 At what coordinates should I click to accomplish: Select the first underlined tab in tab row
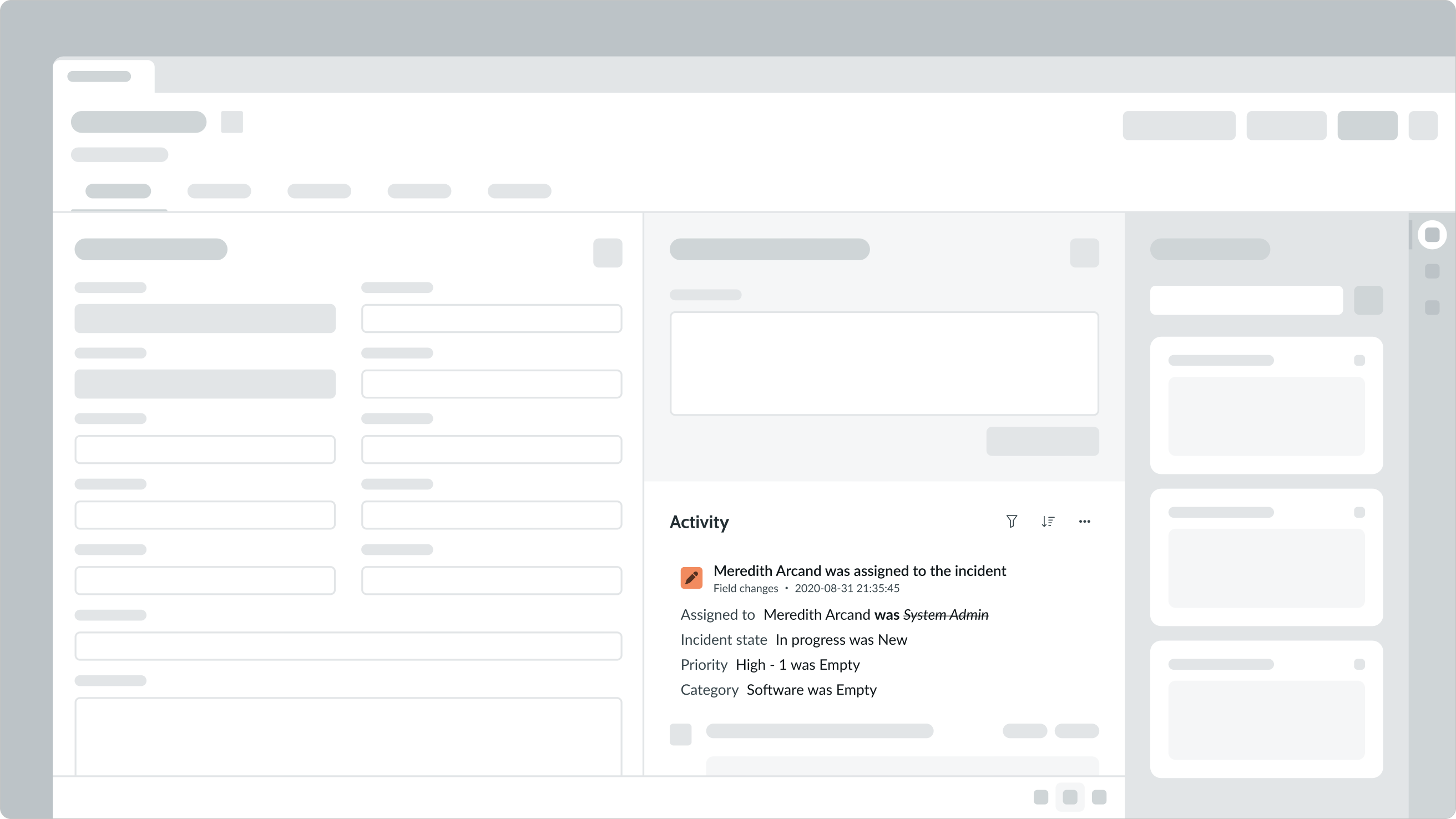point(118,191)
